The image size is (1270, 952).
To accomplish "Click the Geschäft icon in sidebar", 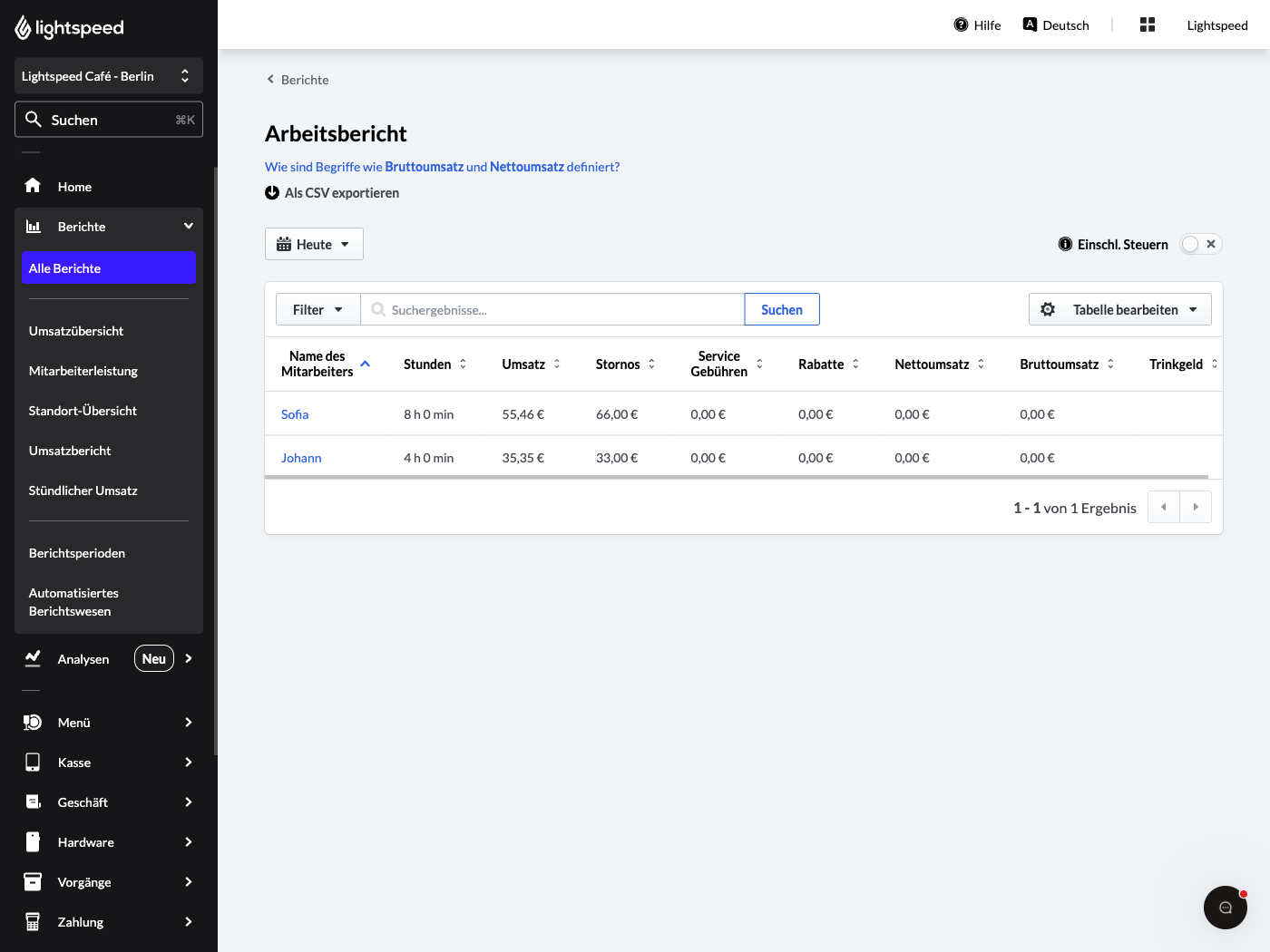I will click(33, 802).
